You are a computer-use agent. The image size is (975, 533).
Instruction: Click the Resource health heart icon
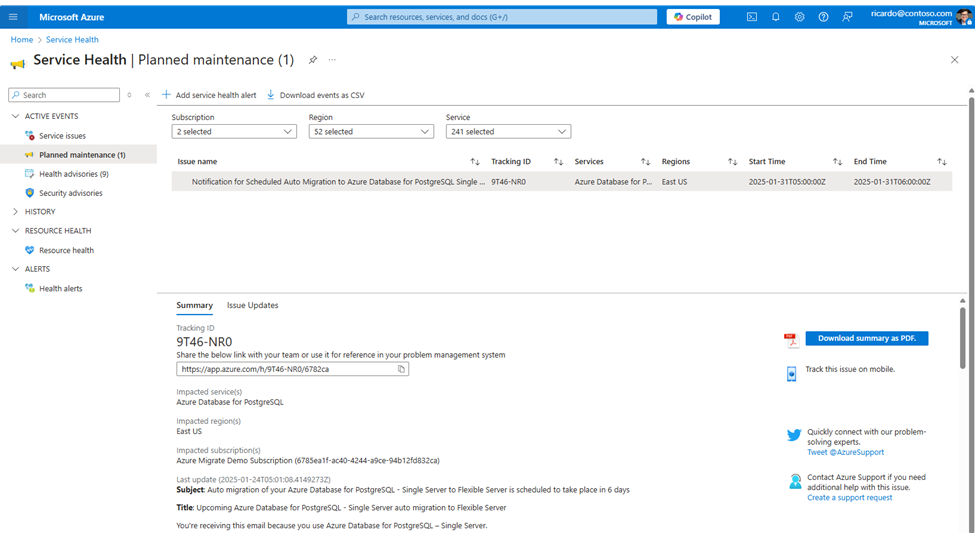point(29,250)
